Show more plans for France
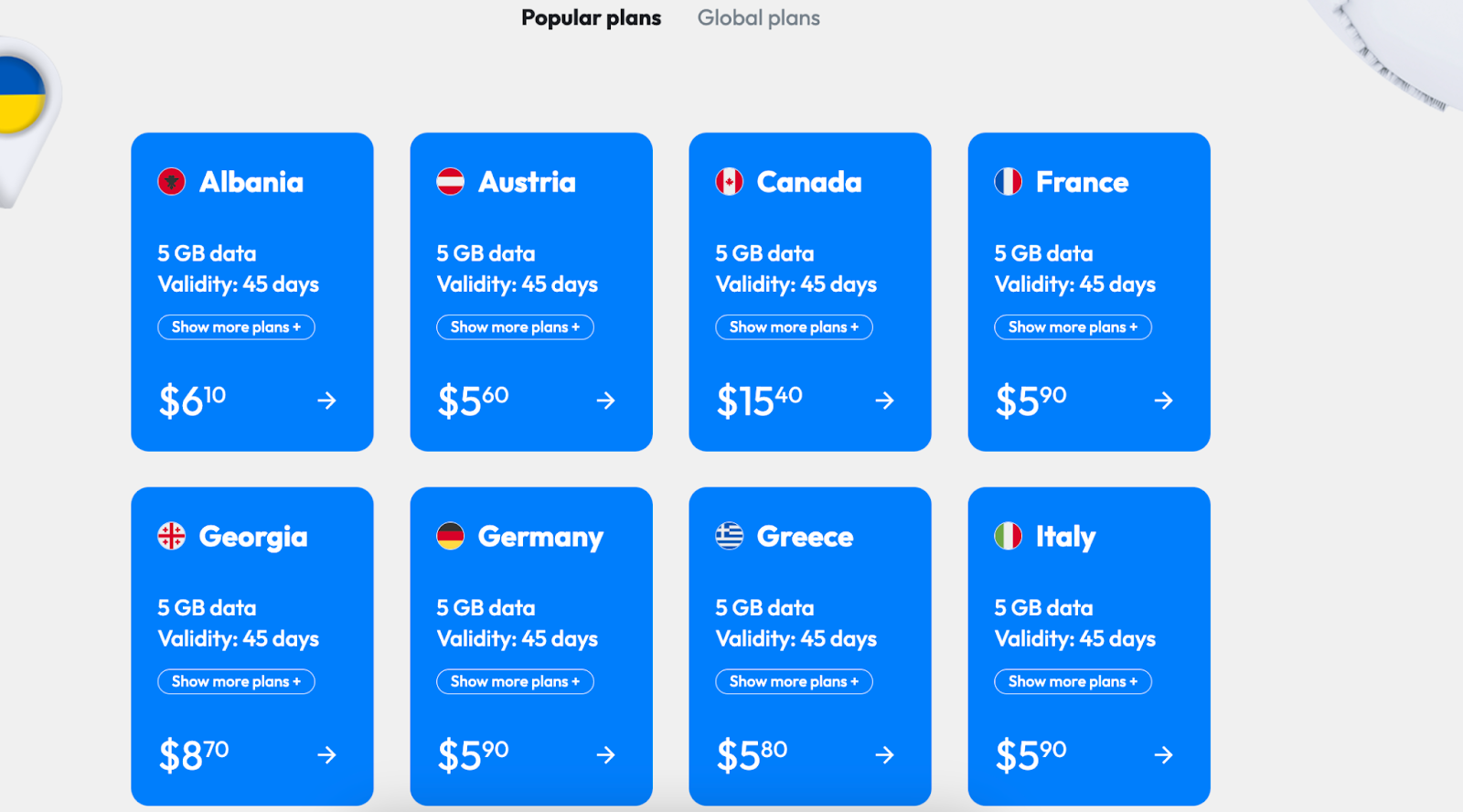The width and height of the screenshot is (1463, 812). (x=1073, y=327)
